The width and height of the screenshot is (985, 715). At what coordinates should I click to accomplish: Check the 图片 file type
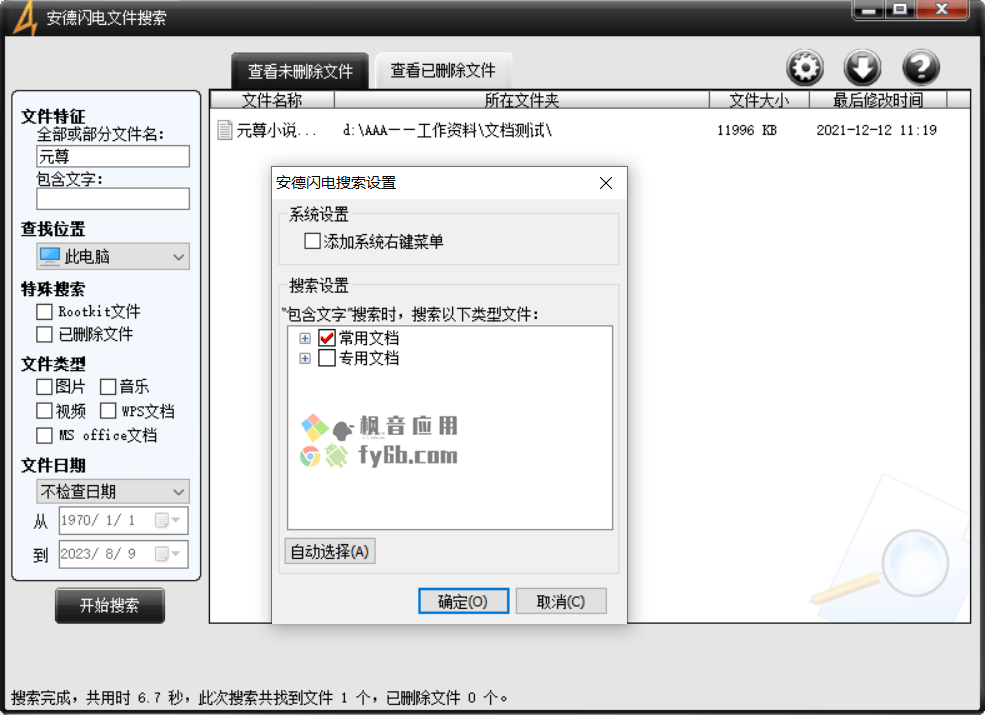(x=44, y=386)
